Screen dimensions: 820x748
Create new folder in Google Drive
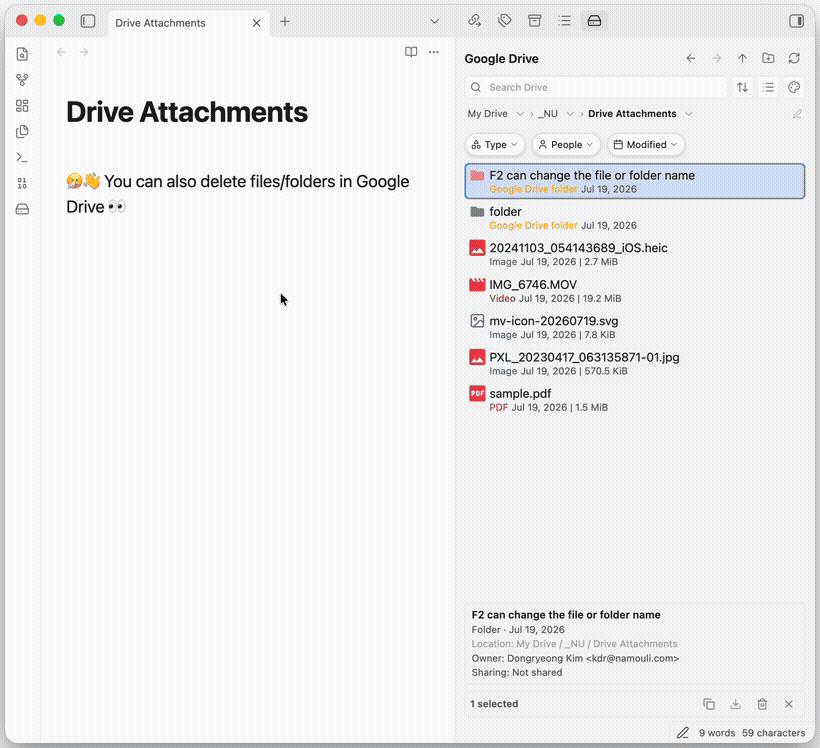click(x=768, y=58)
